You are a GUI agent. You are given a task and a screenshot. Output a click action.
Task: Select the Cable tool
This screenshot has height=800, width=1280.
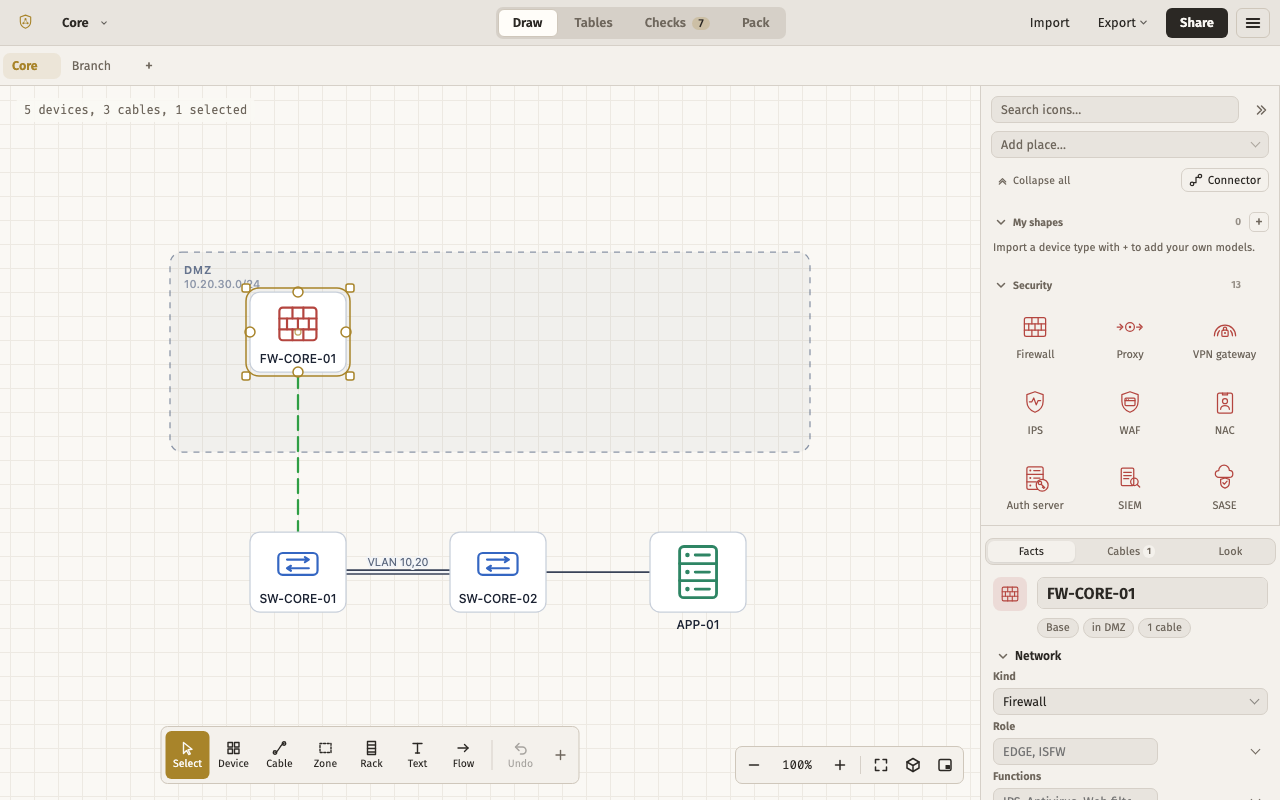click(279, 755)
